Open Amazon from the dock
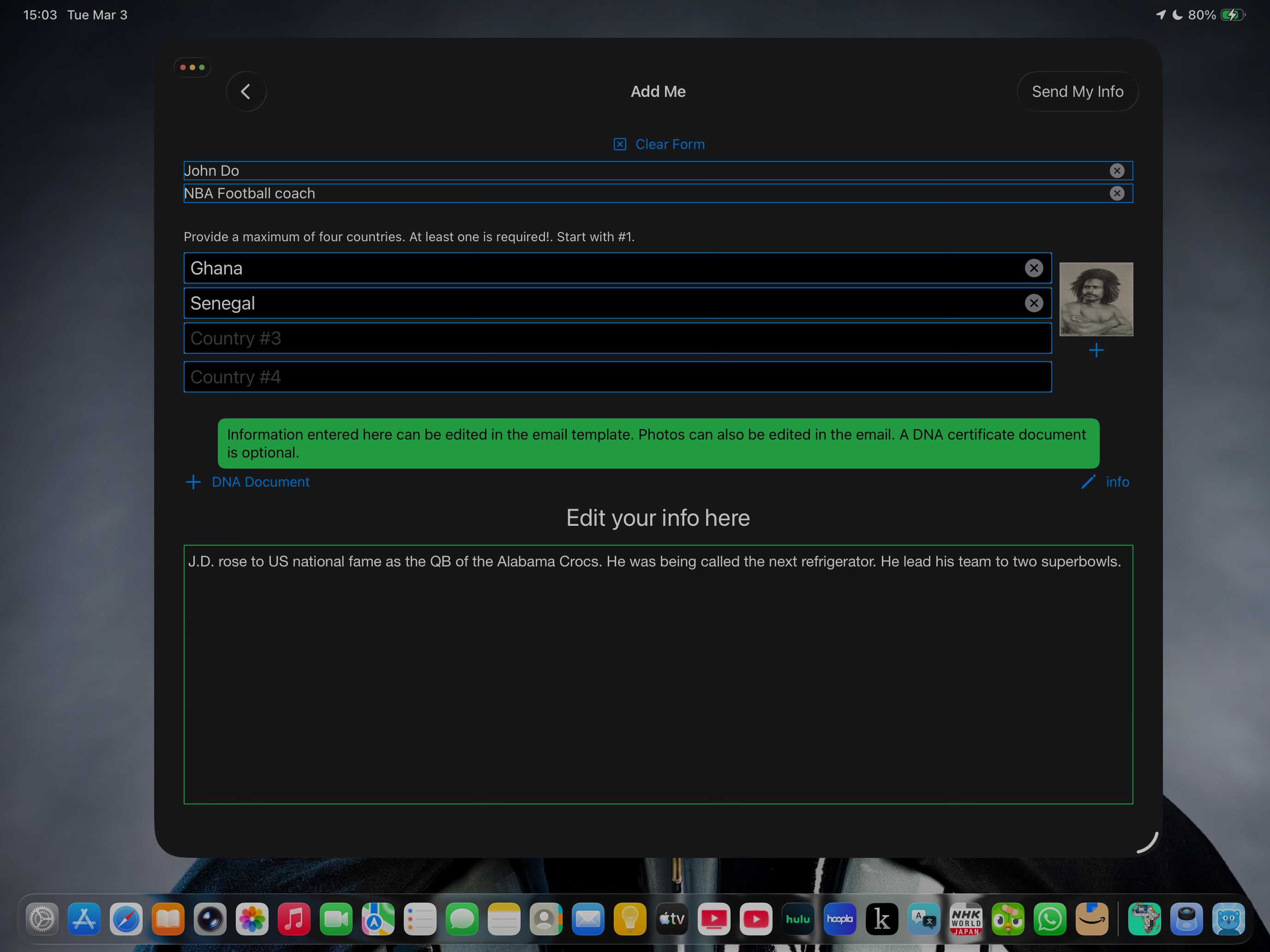This screenshot has width=1270, height=952. 1091,919
